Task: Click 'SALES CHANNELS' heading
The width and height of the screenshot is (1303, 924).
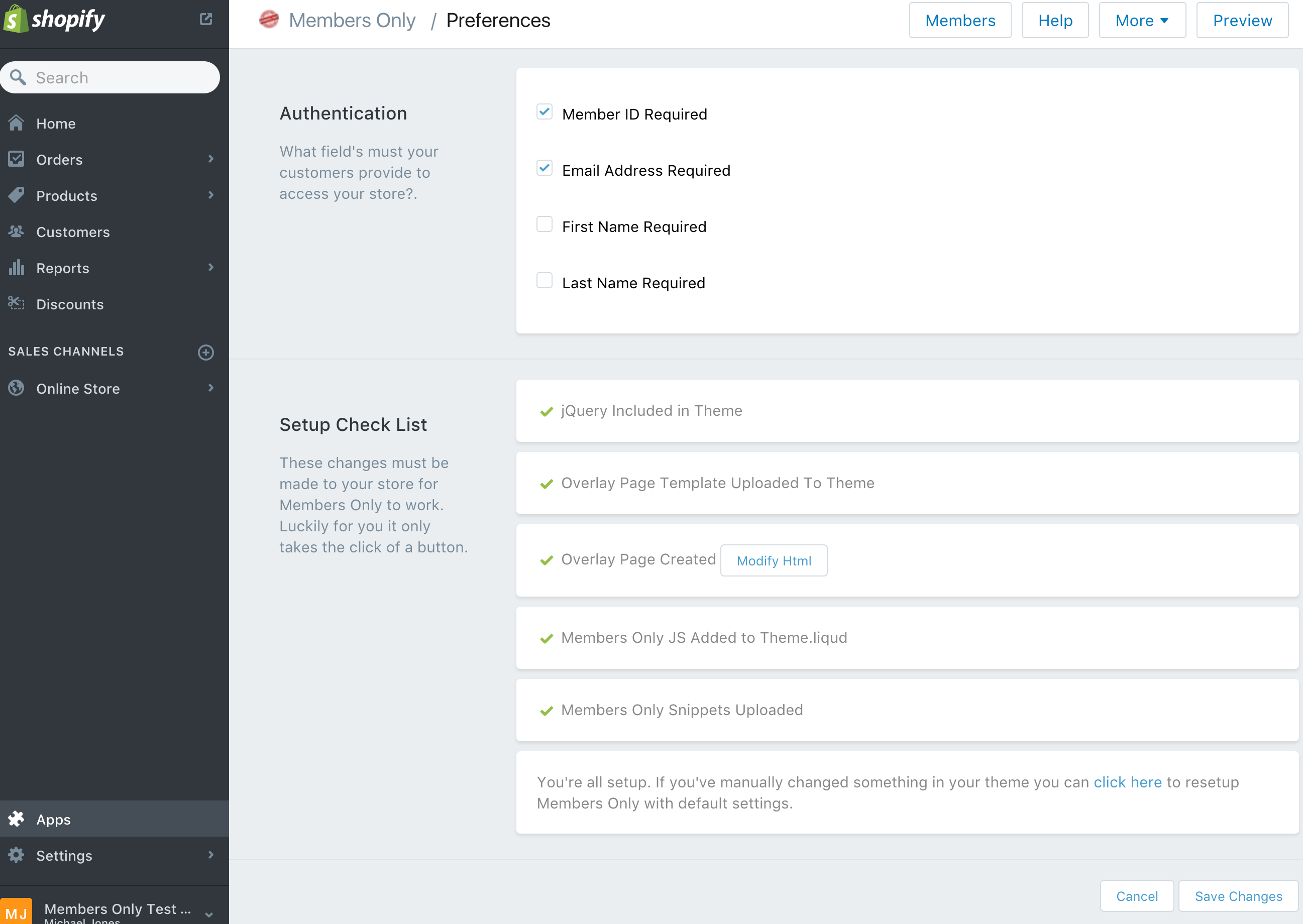Action: [x=66, y=351]
